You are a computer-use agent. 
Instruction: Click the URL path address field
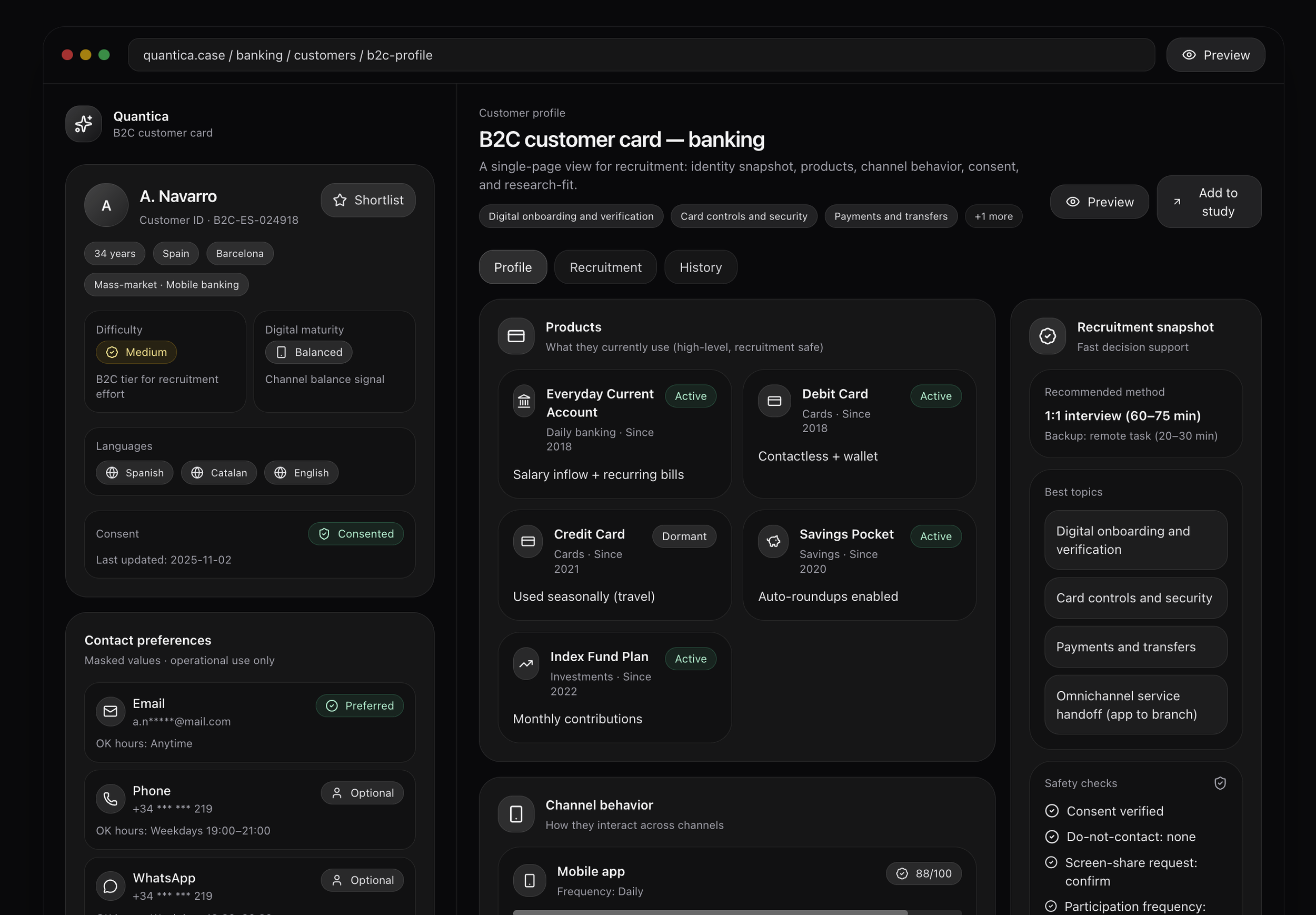point(641,55)
